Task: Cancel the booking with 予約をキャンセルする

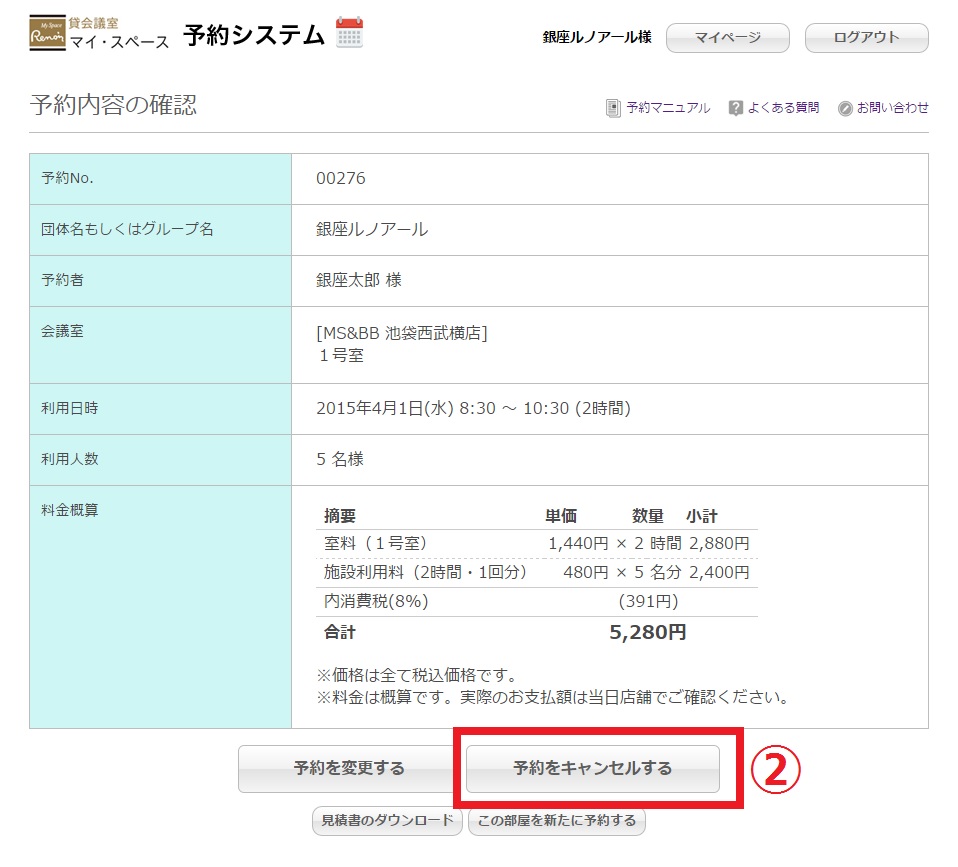Action: point(593,769)
